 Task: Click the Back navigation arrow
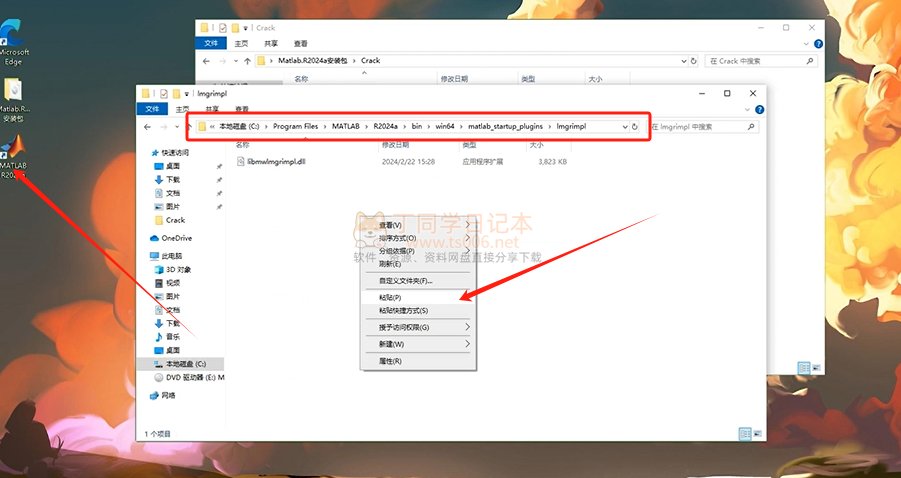pyautogui.click(x=148, y=127)
